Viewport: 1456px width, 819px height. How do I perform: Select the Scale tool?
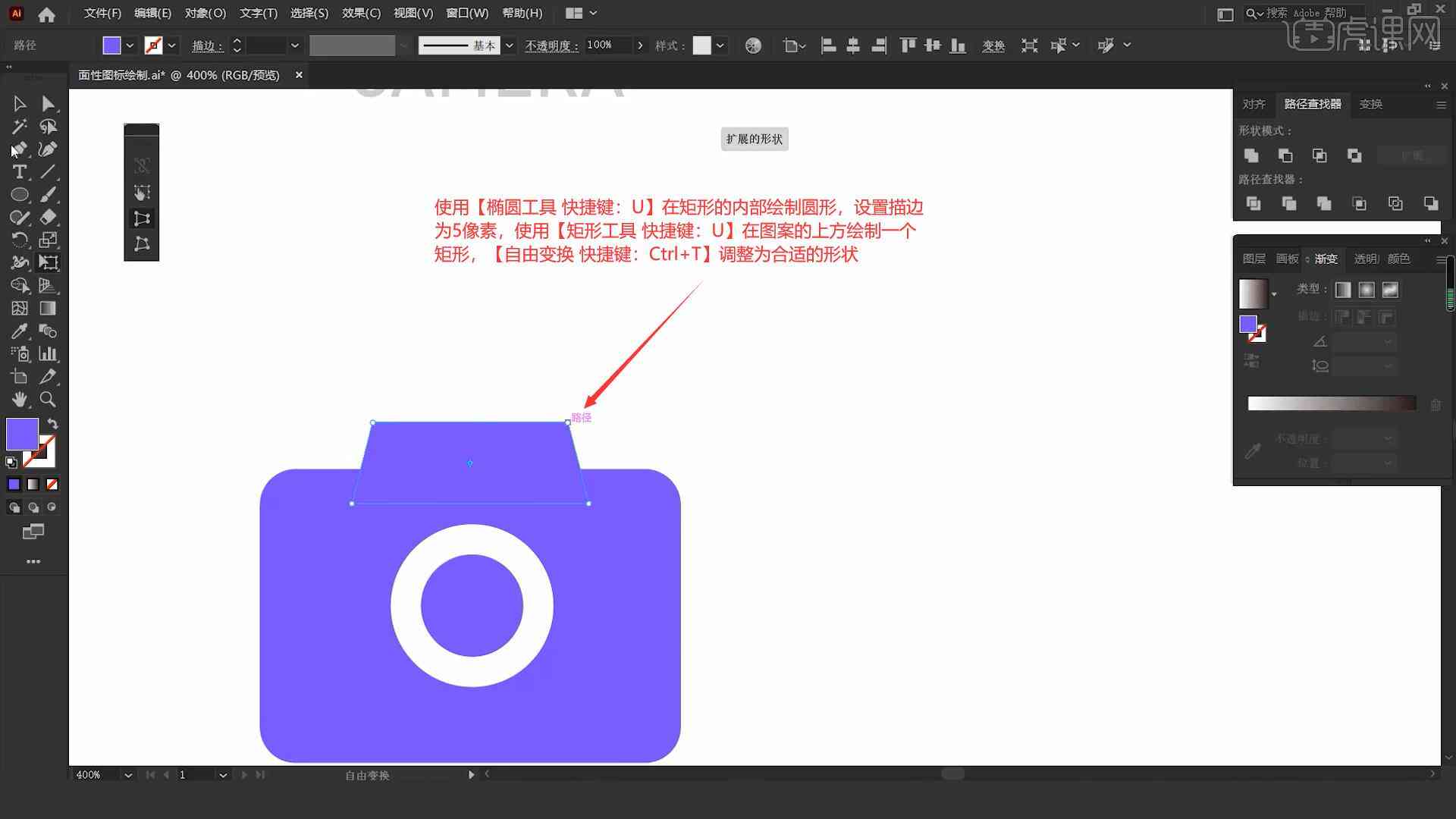click(x=48, y=240)
